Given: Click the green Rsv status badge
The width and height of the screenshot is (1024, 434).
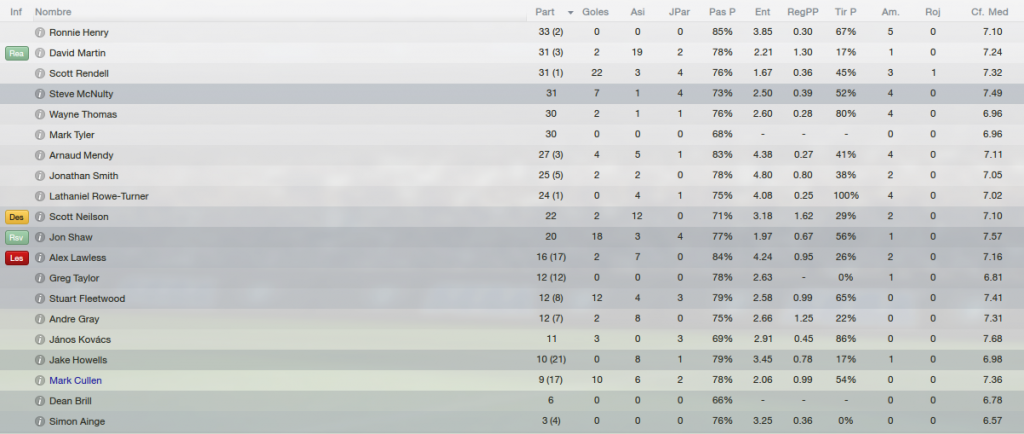Looking at the screenshot, I should coord(17,238).
